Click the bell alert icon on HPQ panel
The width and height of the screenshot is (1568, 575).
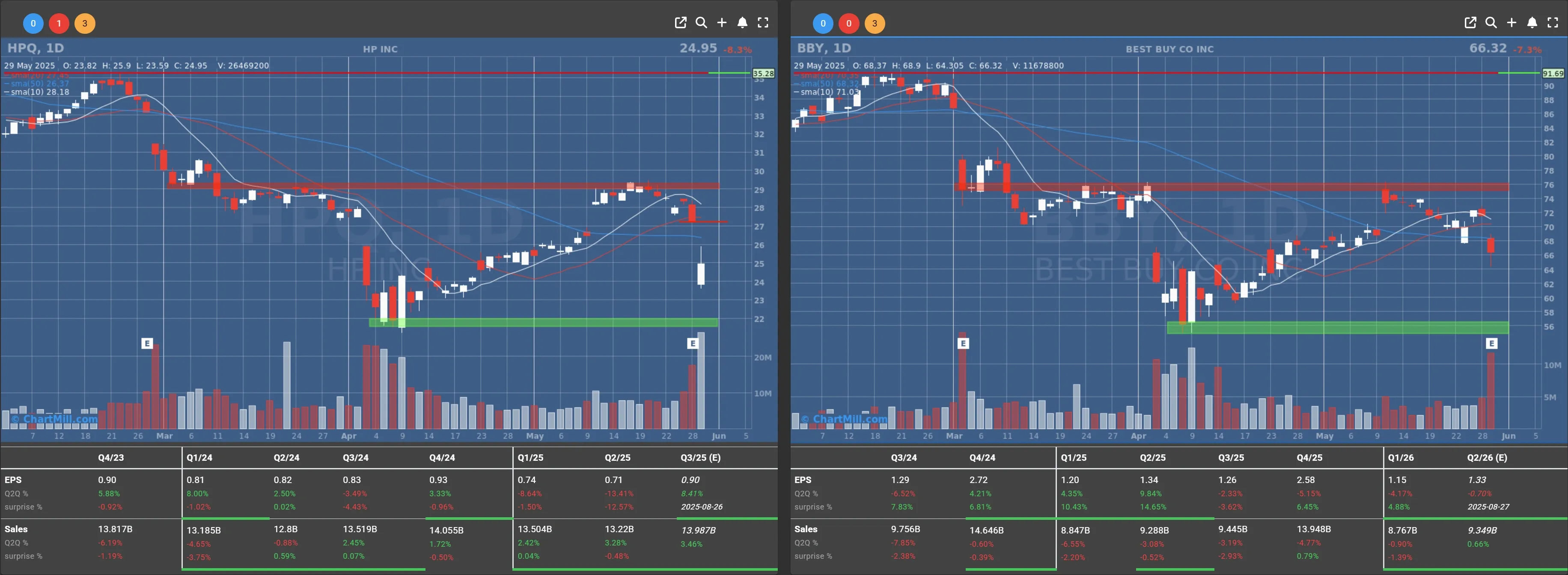pos(742,23)
